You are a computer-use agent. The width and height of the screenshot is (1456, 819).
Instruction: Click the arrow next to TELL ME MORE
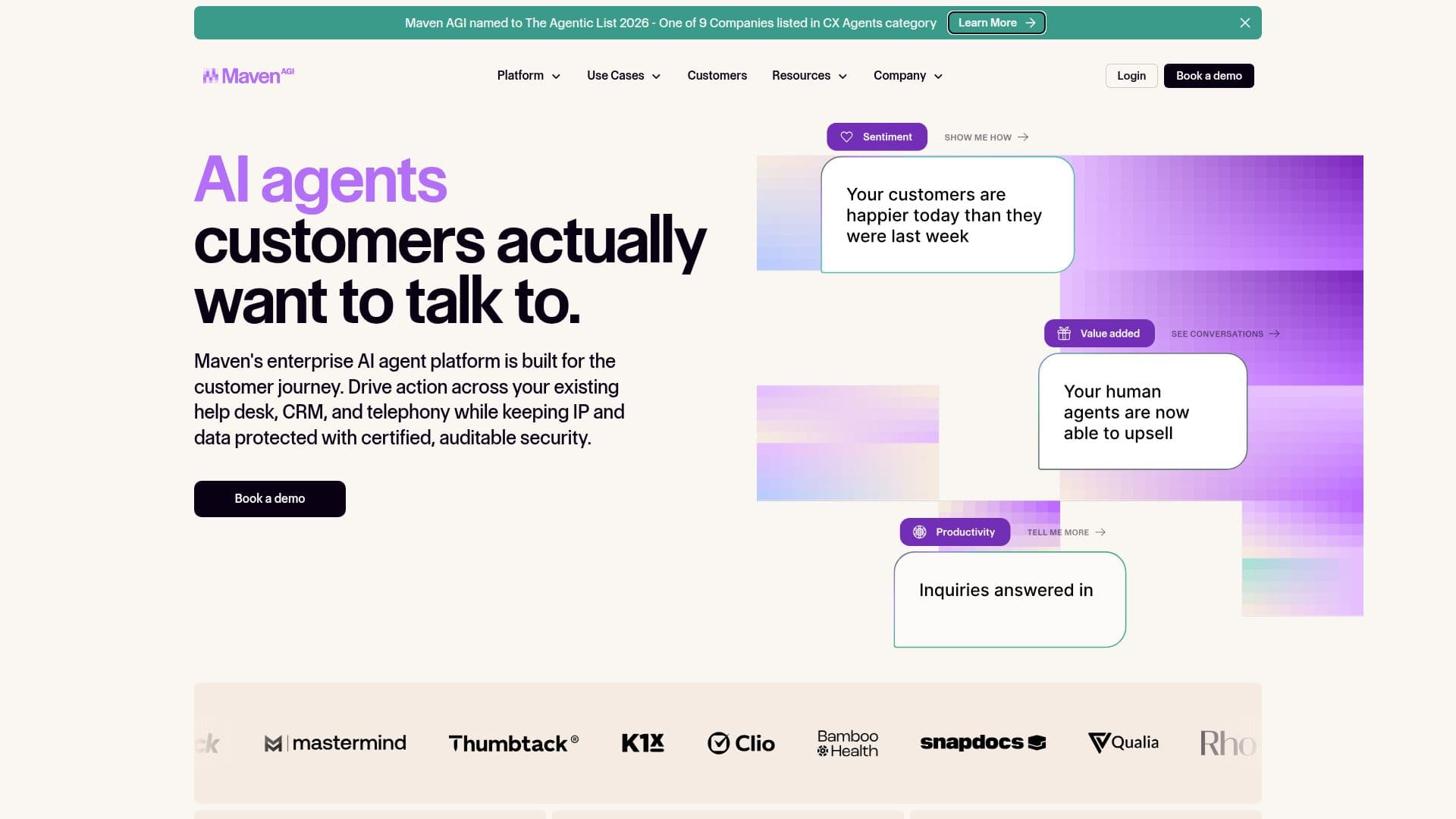coord(1100,532)
